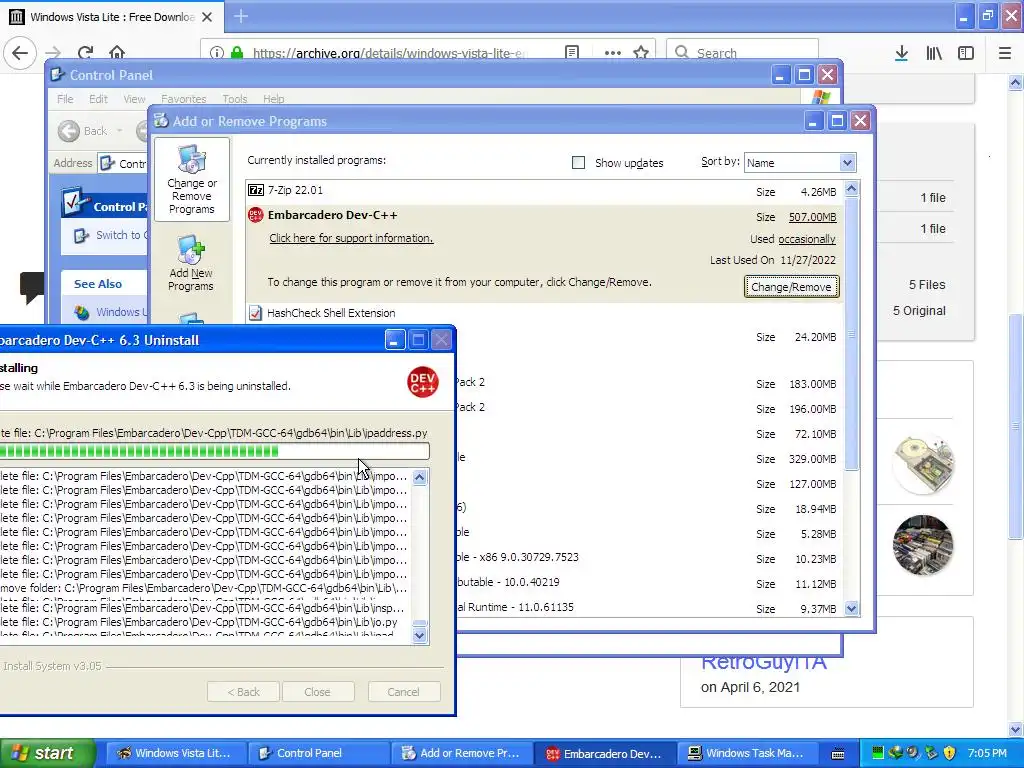Click Control Panel taskbar button
Image resolution: width=1024 pixels, height=768 pixels.
318,753
